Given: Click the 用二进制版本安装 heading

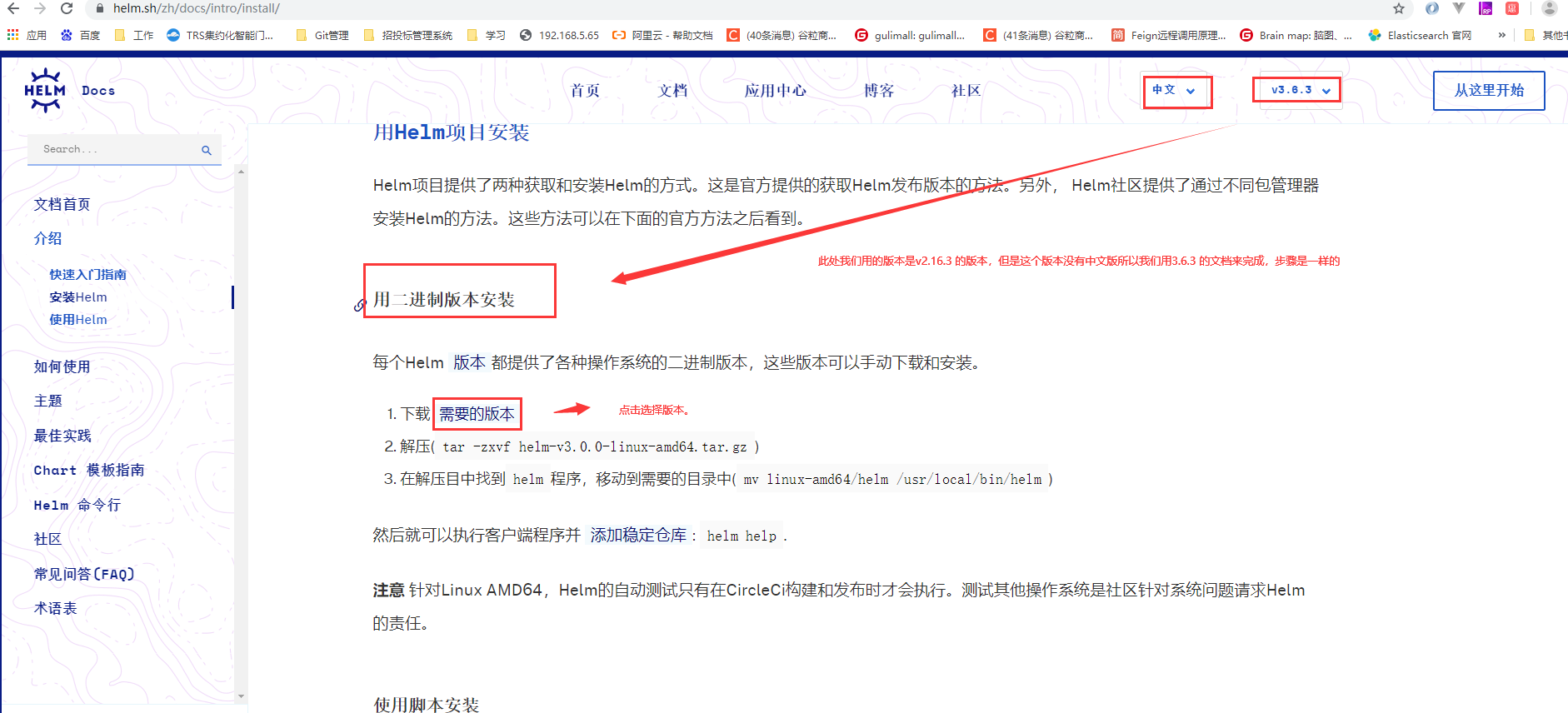Looking at the screenshot, I should [443, 299].
